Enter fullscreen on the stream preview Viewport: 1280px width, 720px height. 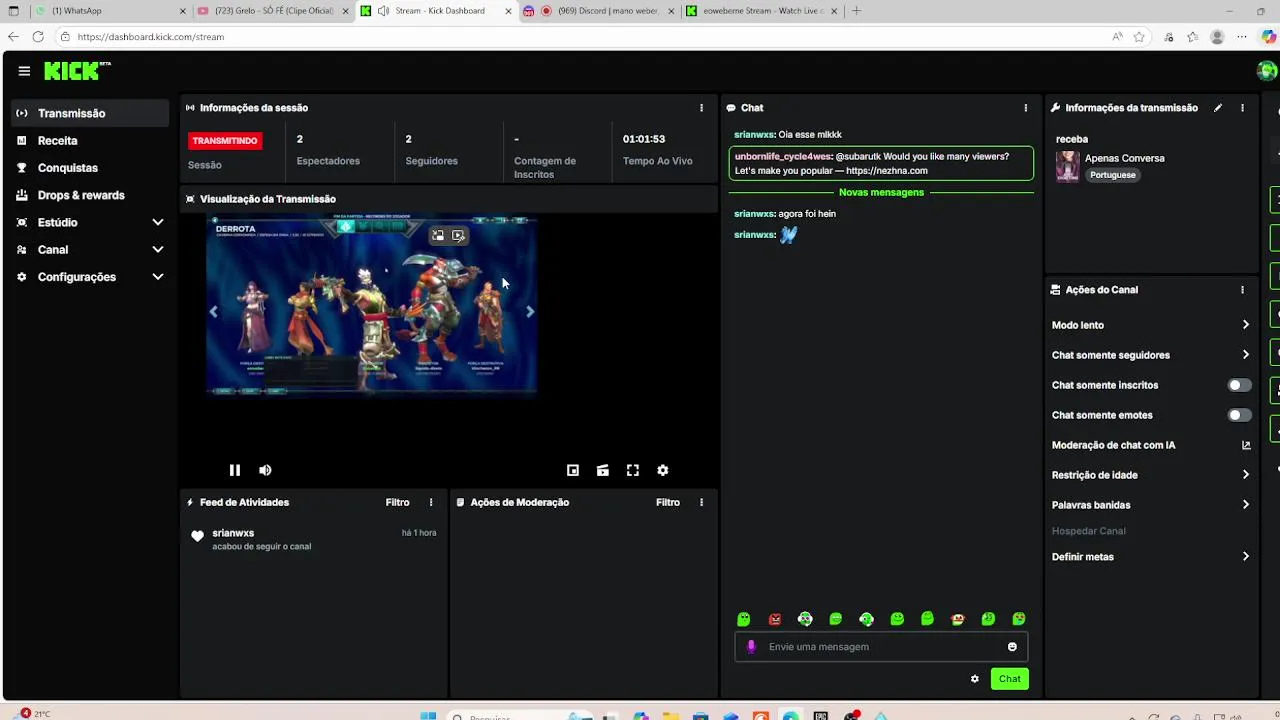[633, 470]
